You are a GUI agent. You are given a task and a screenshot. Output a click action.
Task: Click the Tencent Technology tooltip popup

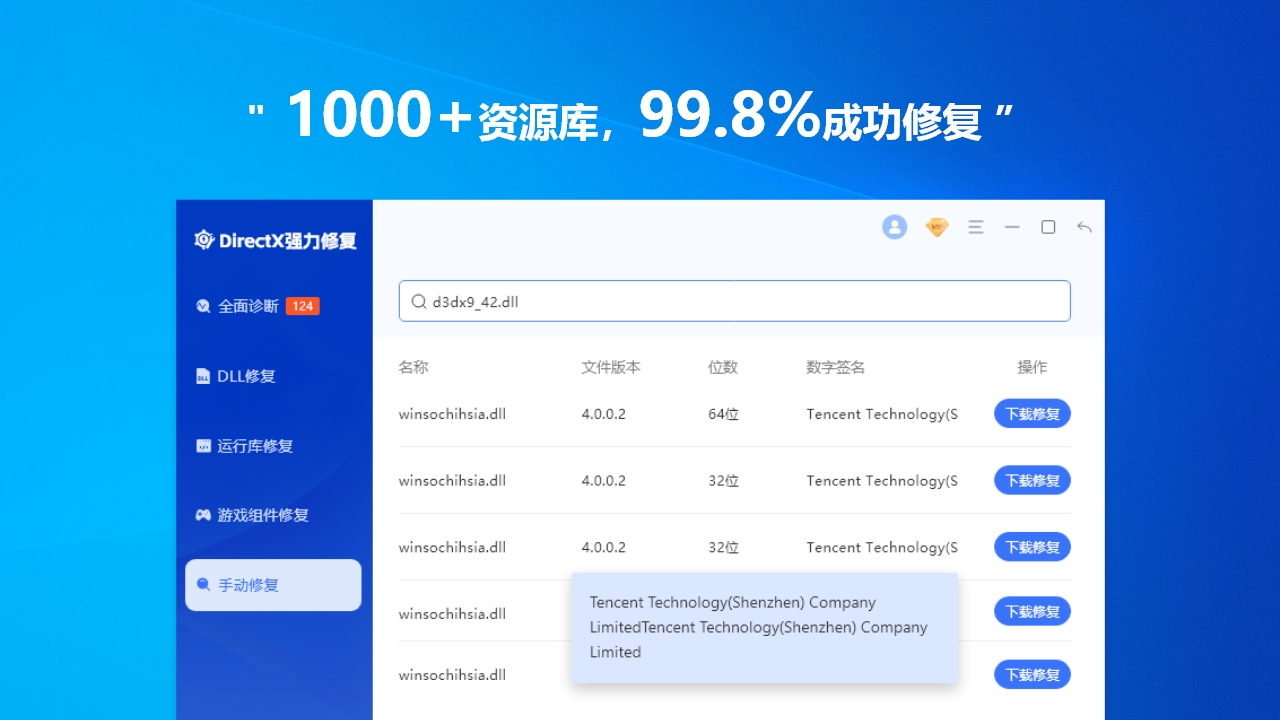764,627
